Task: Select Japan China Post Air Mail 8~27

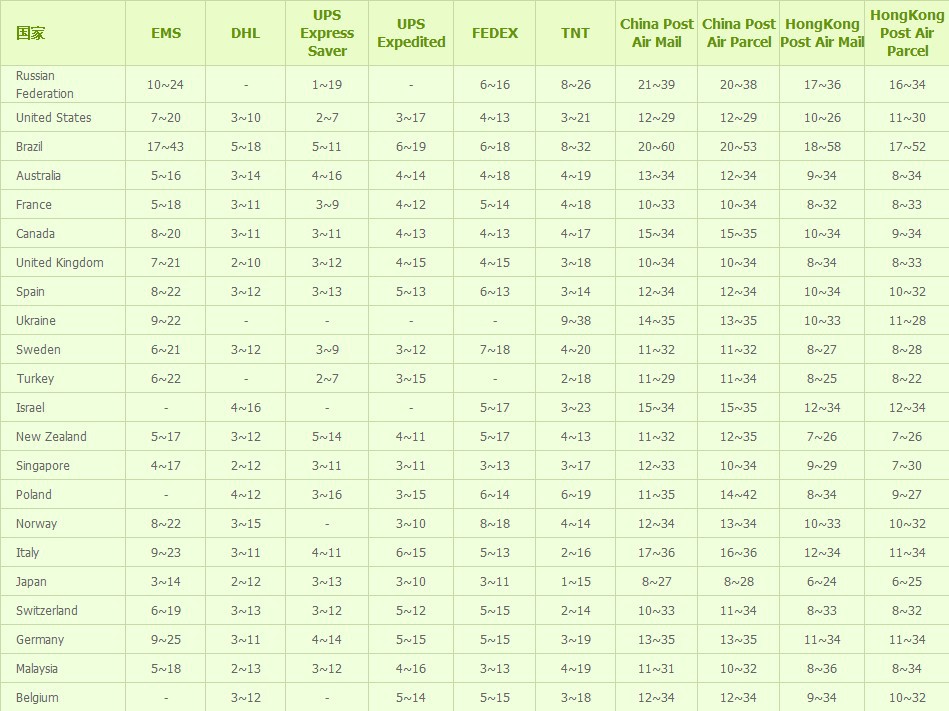Action: coord(657,582)
